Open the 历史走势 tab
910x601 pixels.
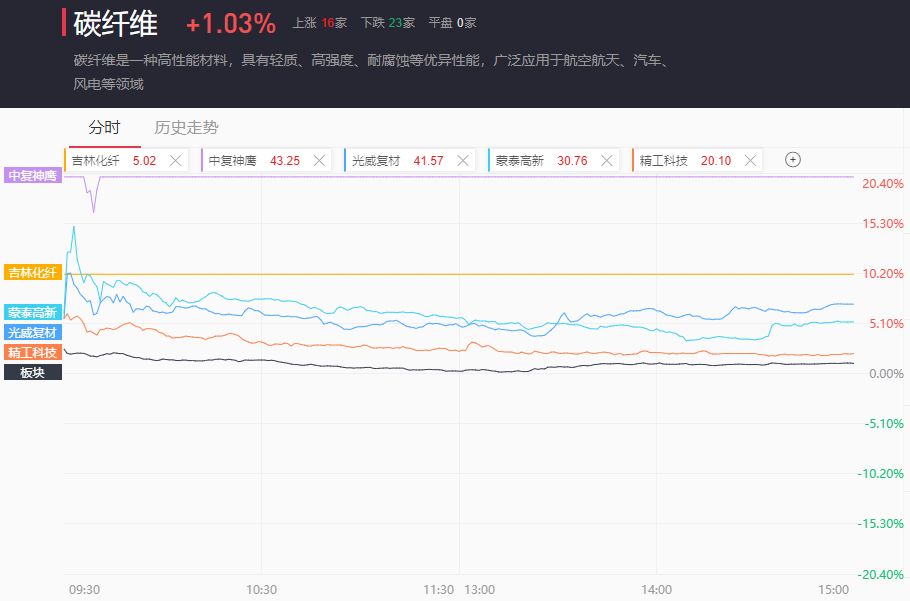186,128
